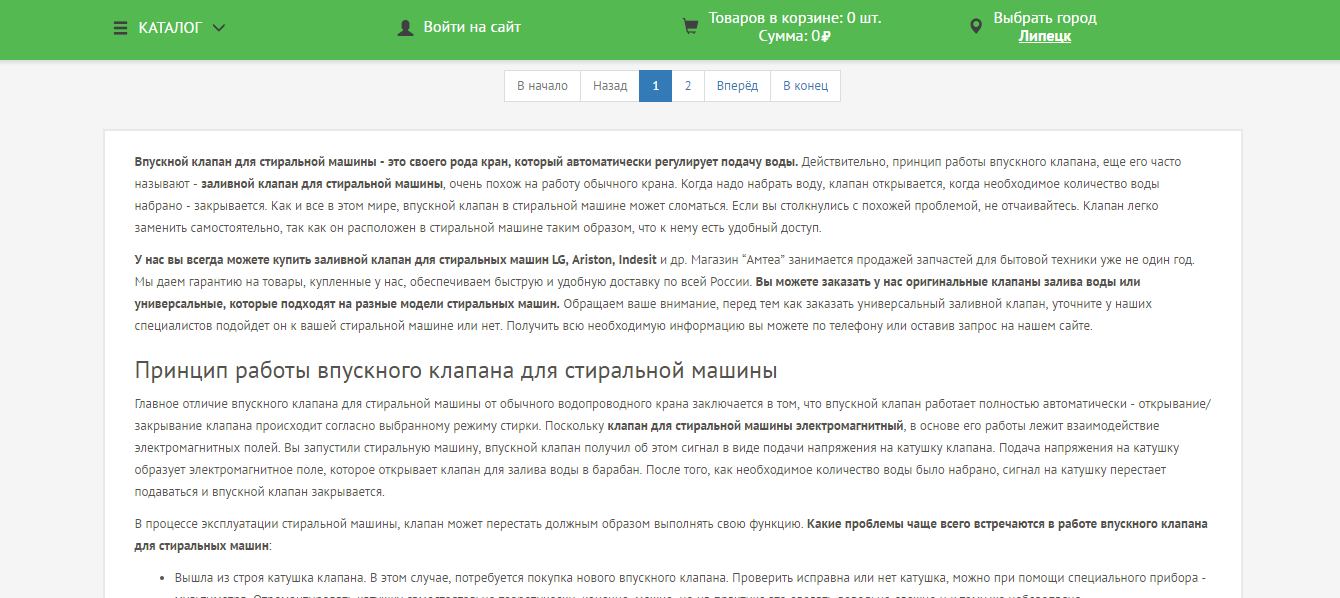Viewport: 1340px width, 598px height.
Task: Click the Выбрать город option
Action: (1044, 17)
